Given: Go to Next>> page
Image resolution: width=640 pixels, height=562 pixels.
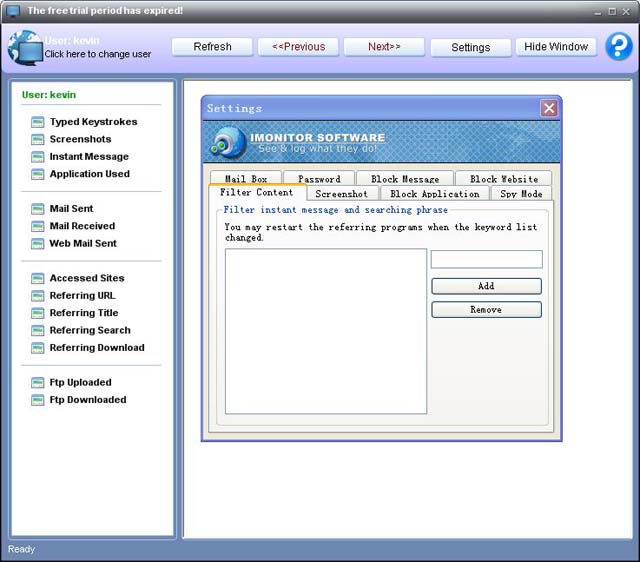Looking at the screenshot, I should (x=384, y=47).
